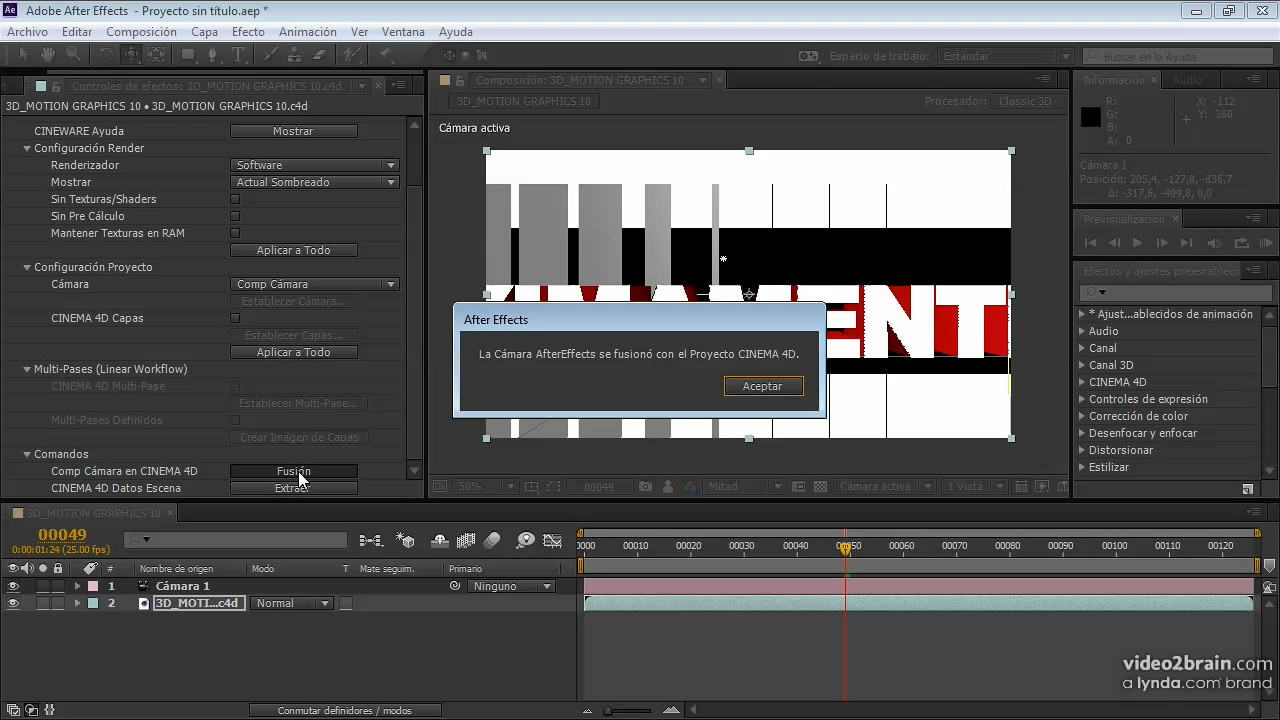Select the Unified Camera tool

pos(131,55)
